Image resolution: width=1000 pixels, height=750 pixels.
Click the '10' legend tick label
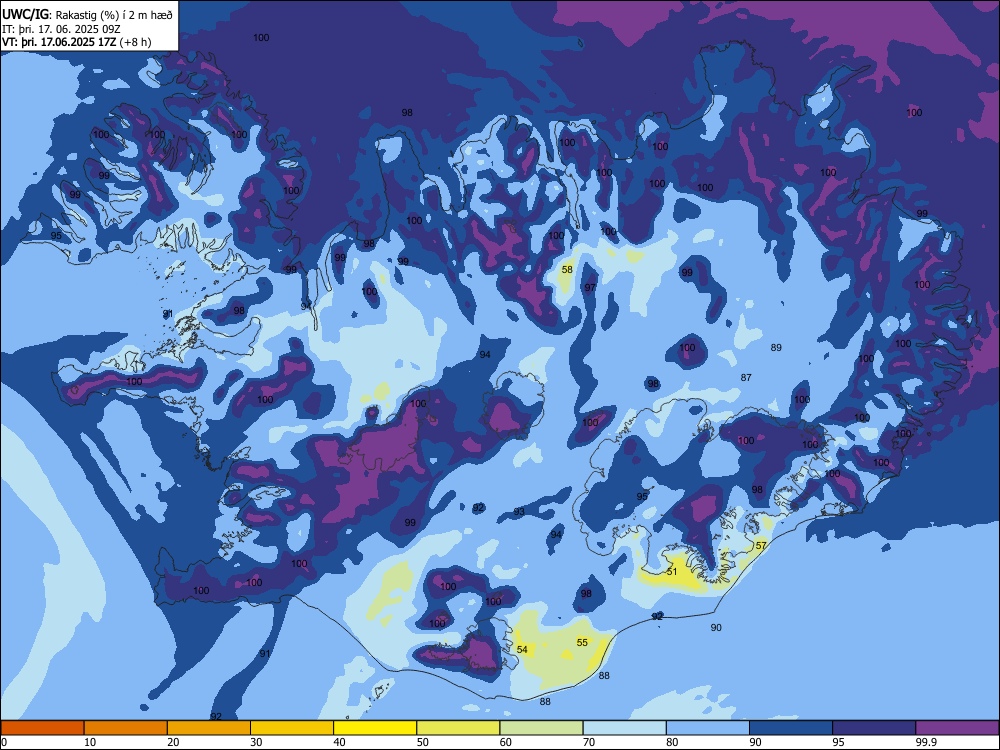[x=90, y=742]
